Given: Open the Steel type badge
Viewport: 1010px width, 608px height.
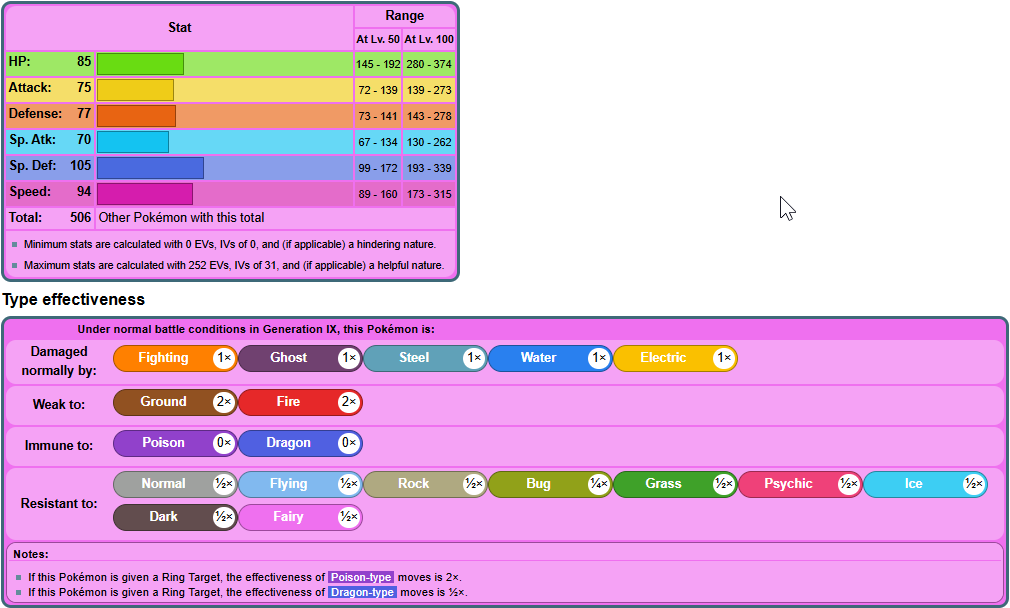Looking at the screenshot, I should click(x=425, y=358).
